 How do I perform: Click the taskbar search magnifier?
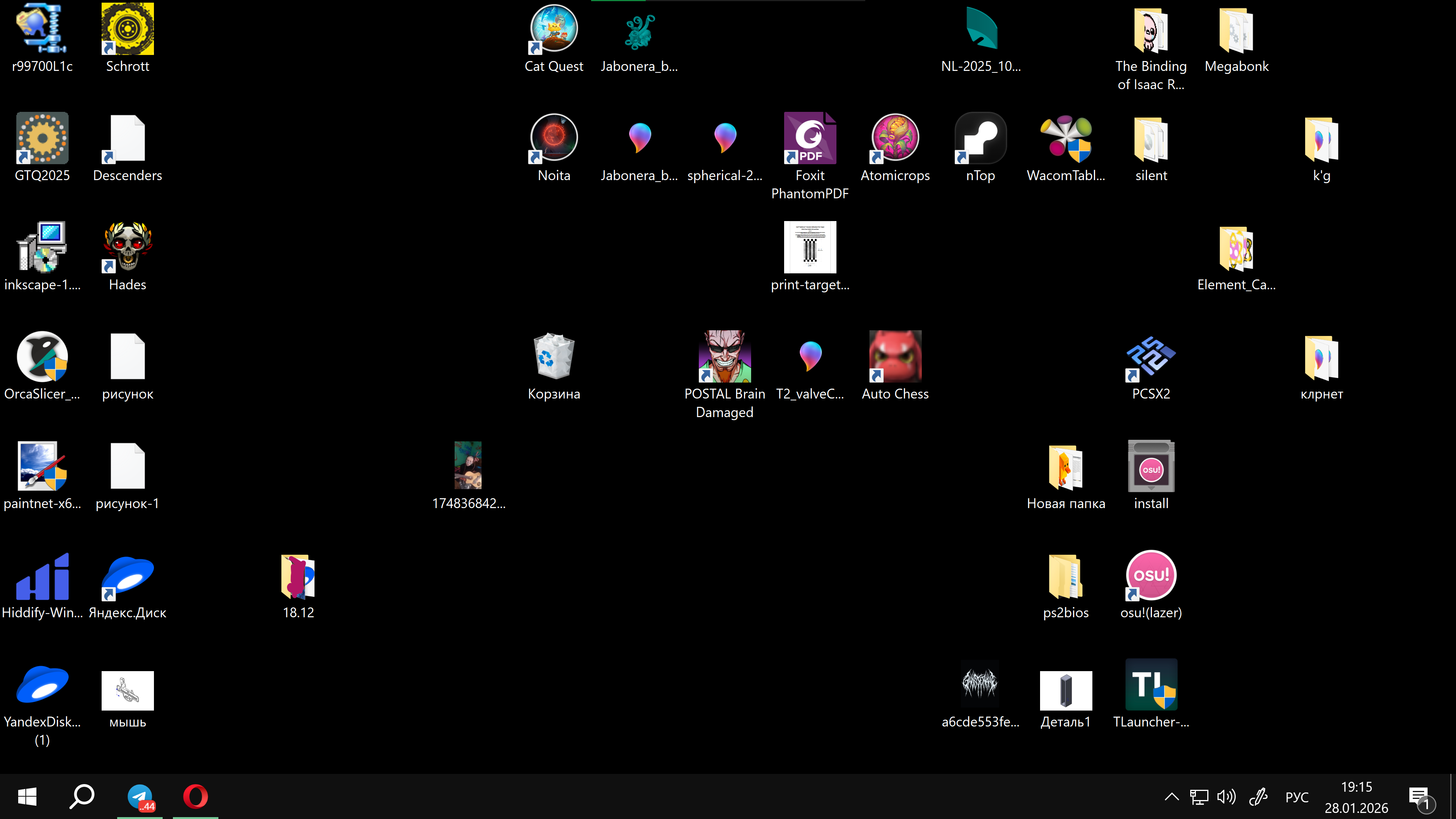[82, 797]
